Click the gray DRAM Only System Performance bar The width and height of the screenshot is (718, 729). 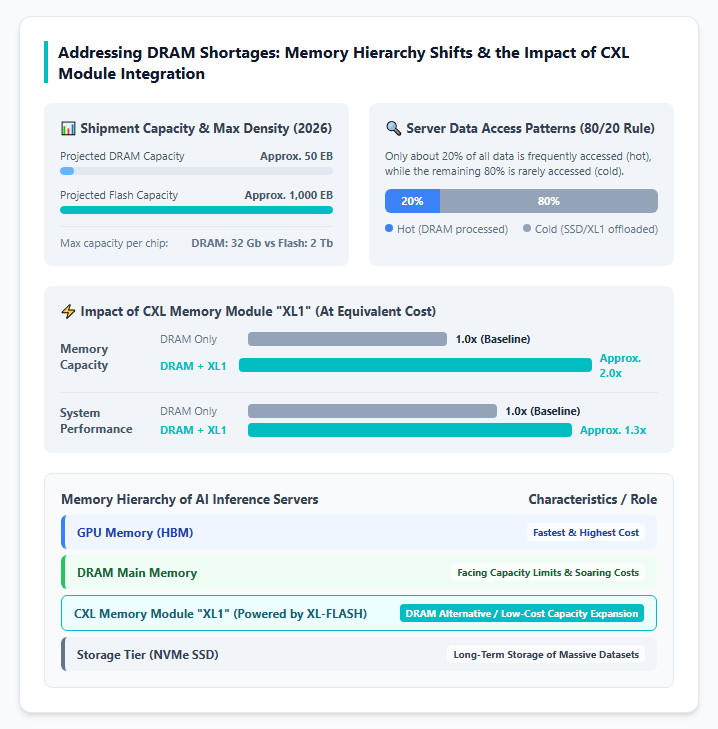click(x=372, y=411)
